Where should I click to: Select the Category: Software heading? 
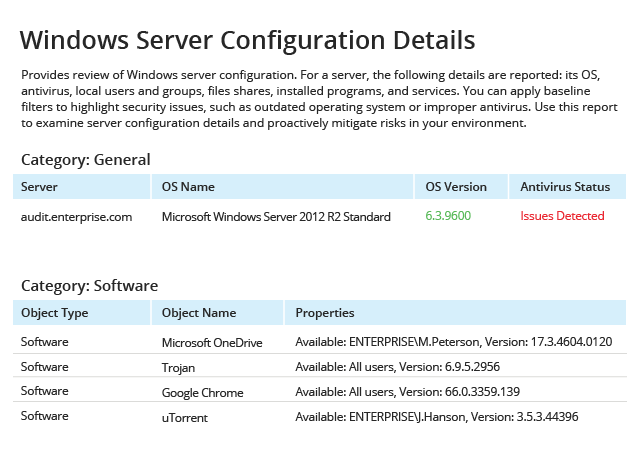(x=89, y=285)
